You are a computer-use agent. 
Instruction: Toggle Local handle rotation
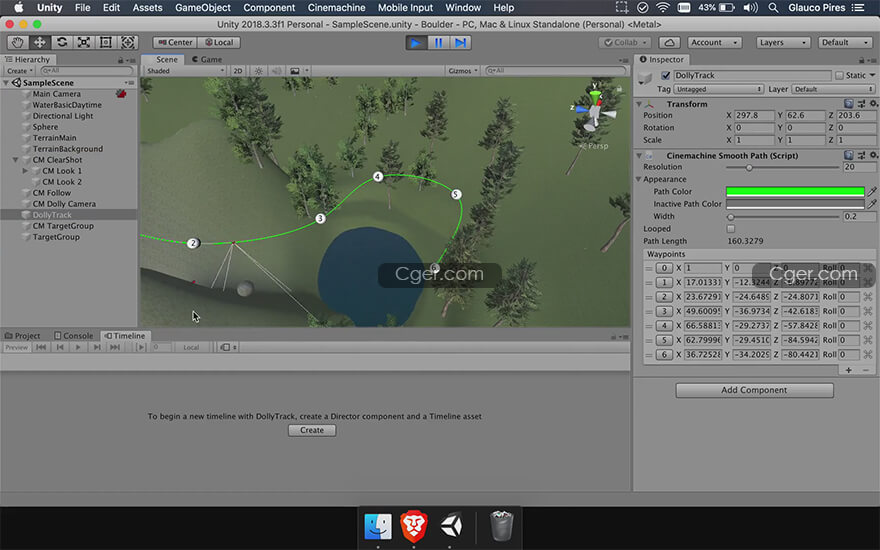point(219,43)
